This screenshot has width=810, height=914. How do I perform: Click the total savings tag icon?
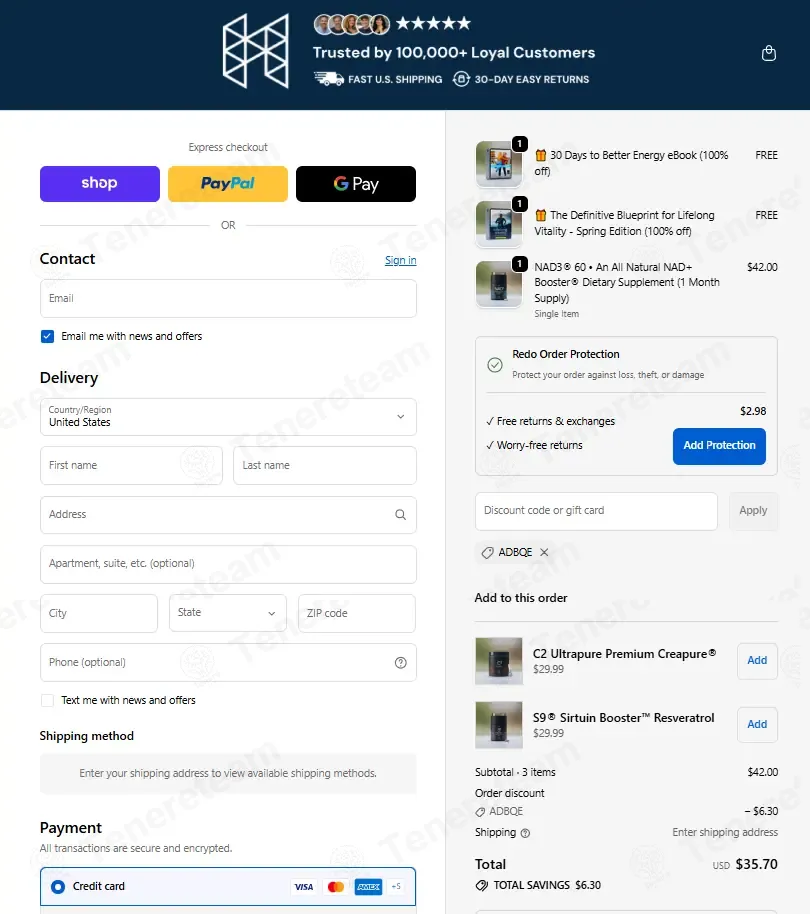click(481, 885)
